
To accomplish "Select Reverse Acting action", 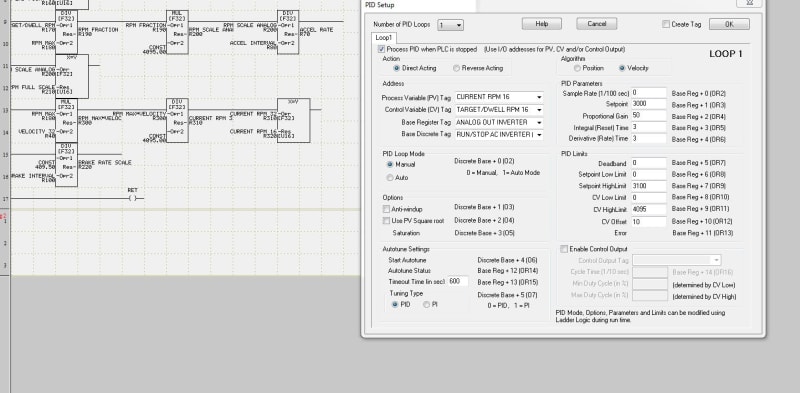I will pos(456,68).
